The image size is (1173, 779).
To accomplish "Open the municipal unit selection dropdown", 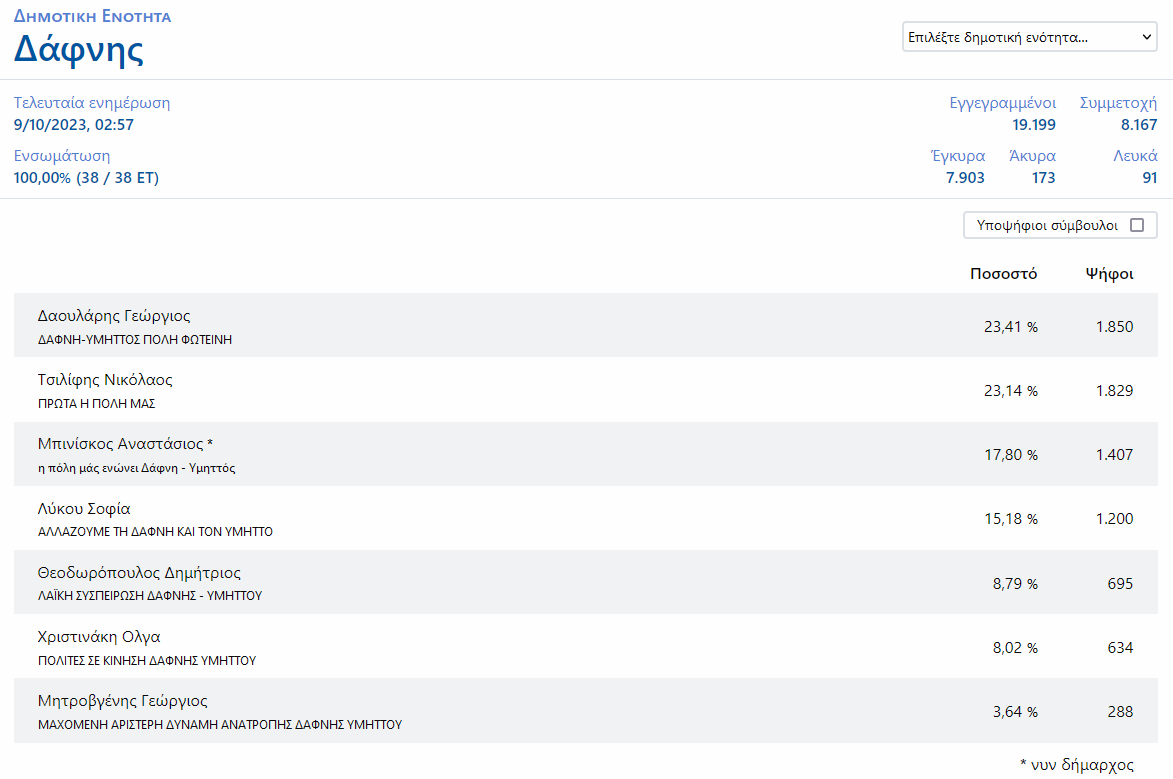I will [1029, 38].
